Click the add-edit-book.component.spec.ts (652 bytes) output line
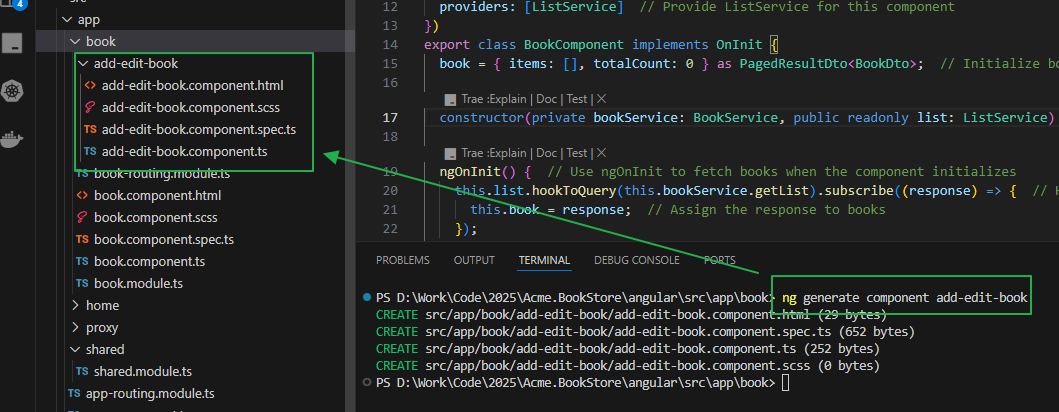Image resolution: width=1059 pixels, height=412 pixels. (646, 332)
